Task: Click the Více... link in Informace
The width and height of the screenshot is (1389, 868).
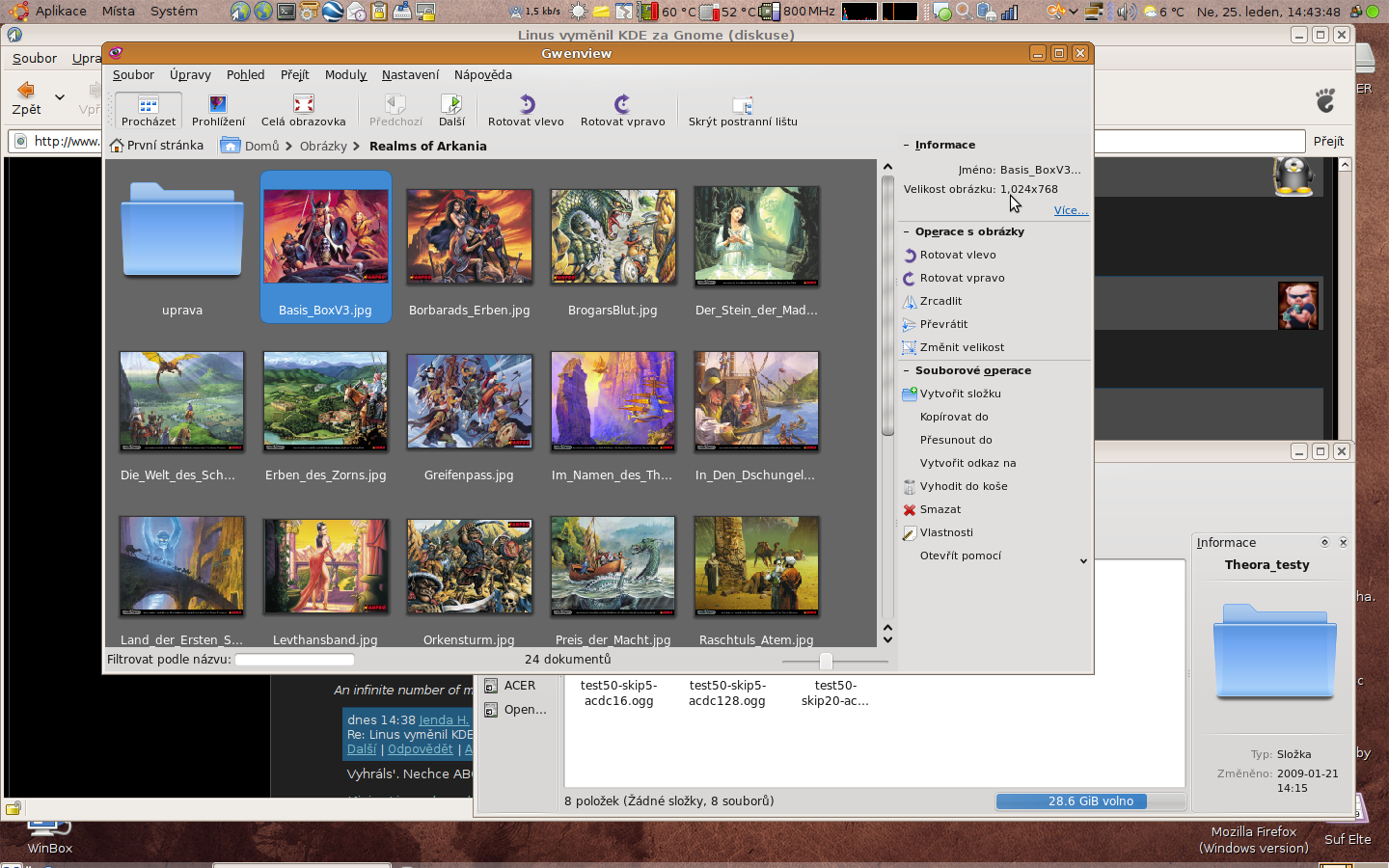Action: pyautogui.click(x=1071, y=210)
